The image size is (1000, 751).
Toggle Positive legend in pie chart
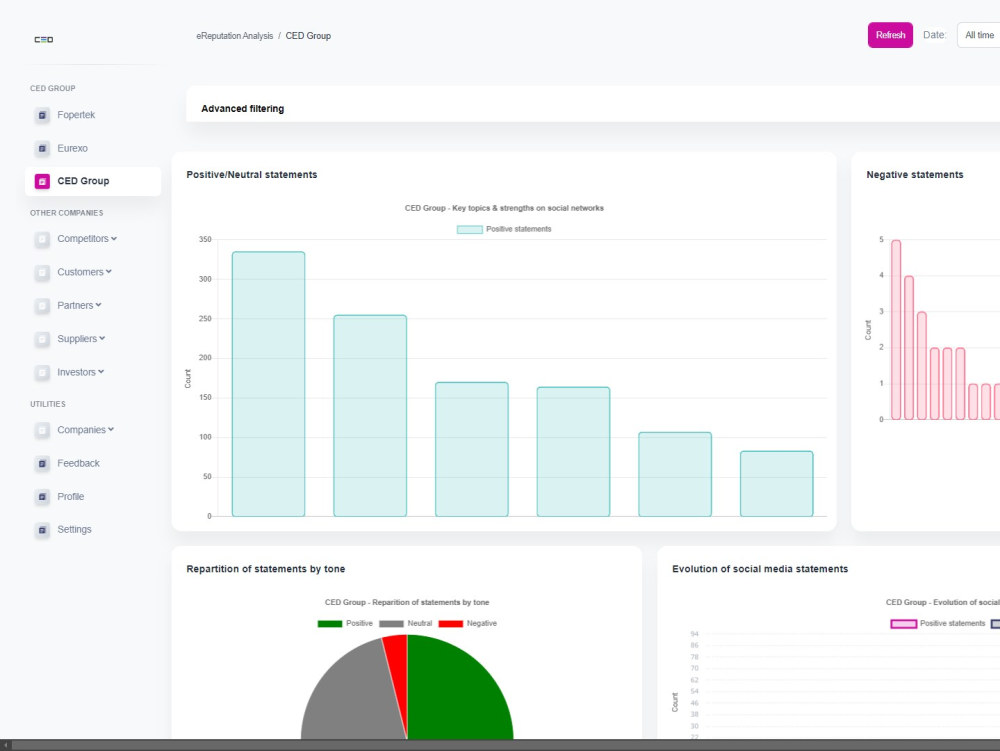click(345, 623)
